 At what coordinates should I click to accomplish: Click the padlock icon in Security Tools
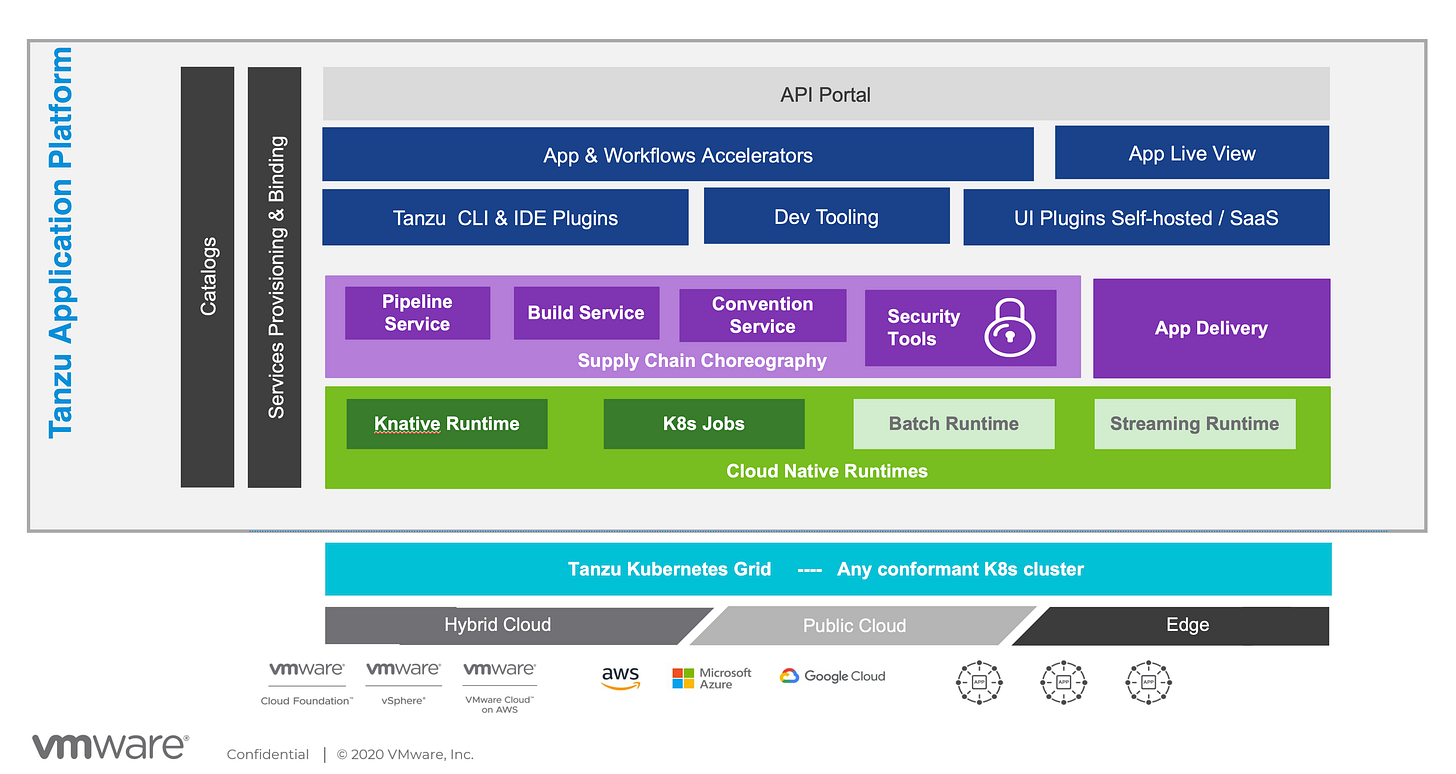[1009, 326]
